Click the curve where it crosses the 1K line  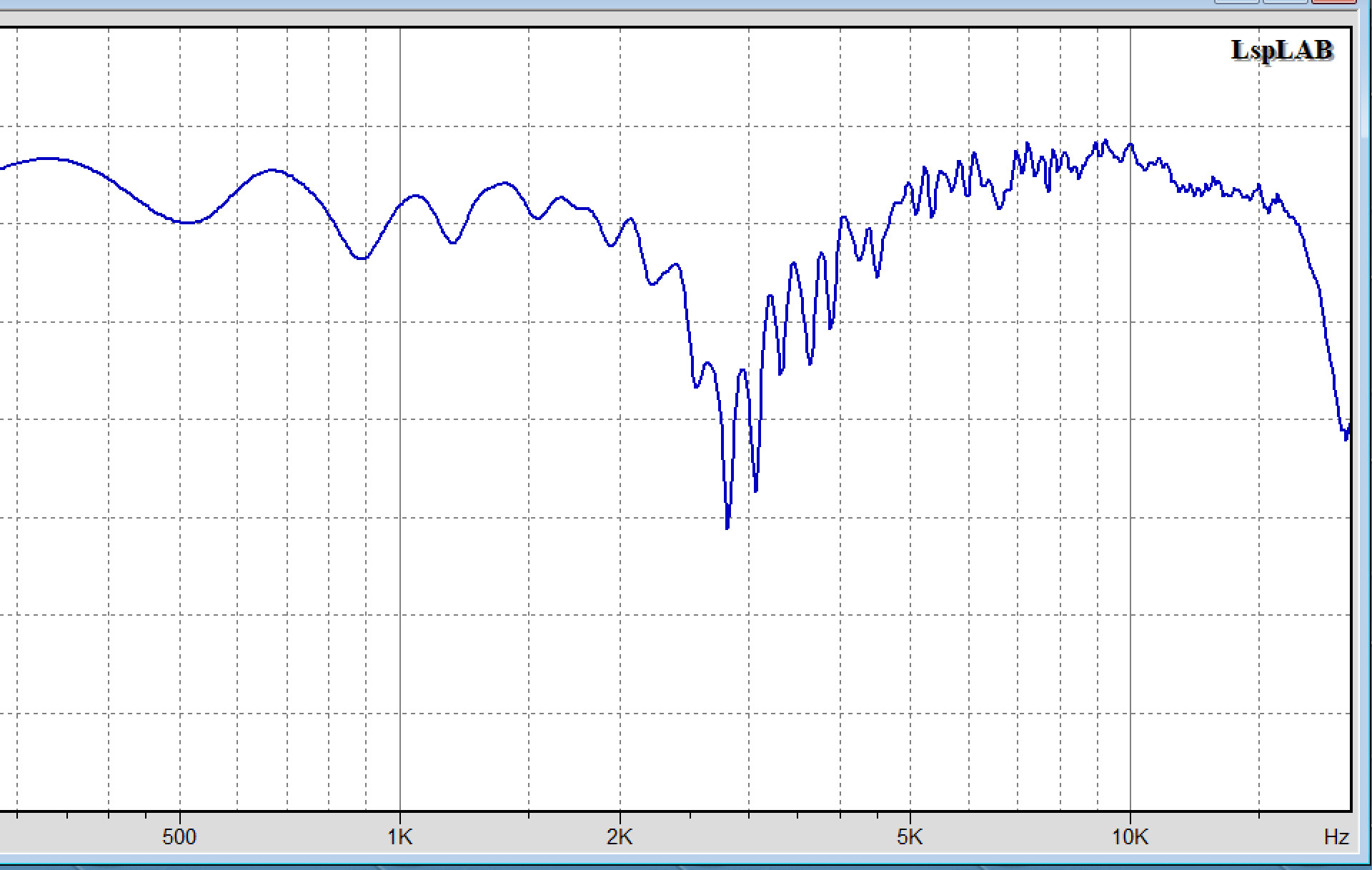click(x=400, y=204)
